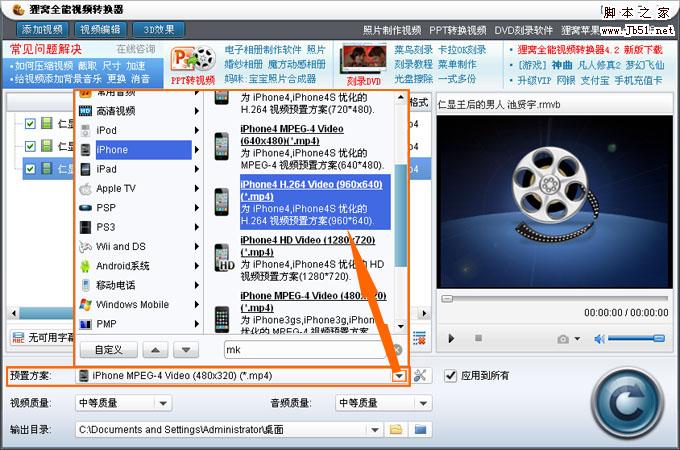Expand the 移动电话 submenu arrow
This screenshot has height=450, width=680.
coord(197,285)
